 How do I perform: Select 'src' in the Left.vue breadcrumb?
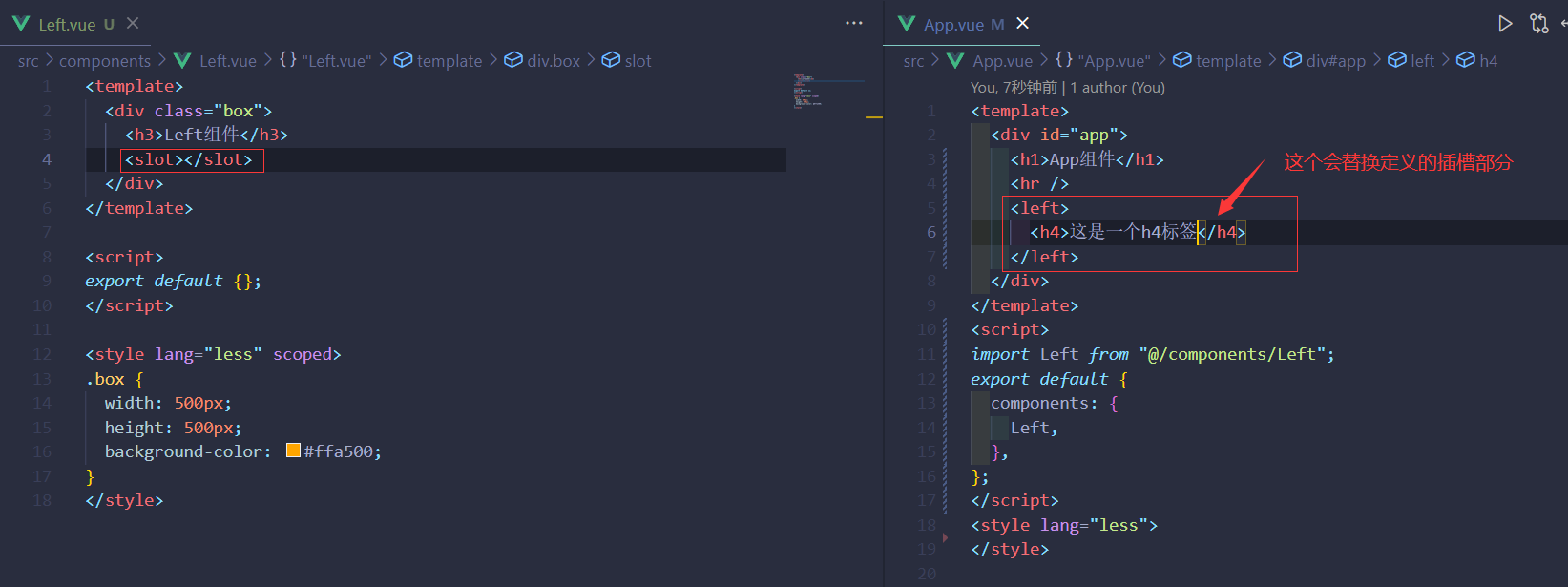[29, 61]
